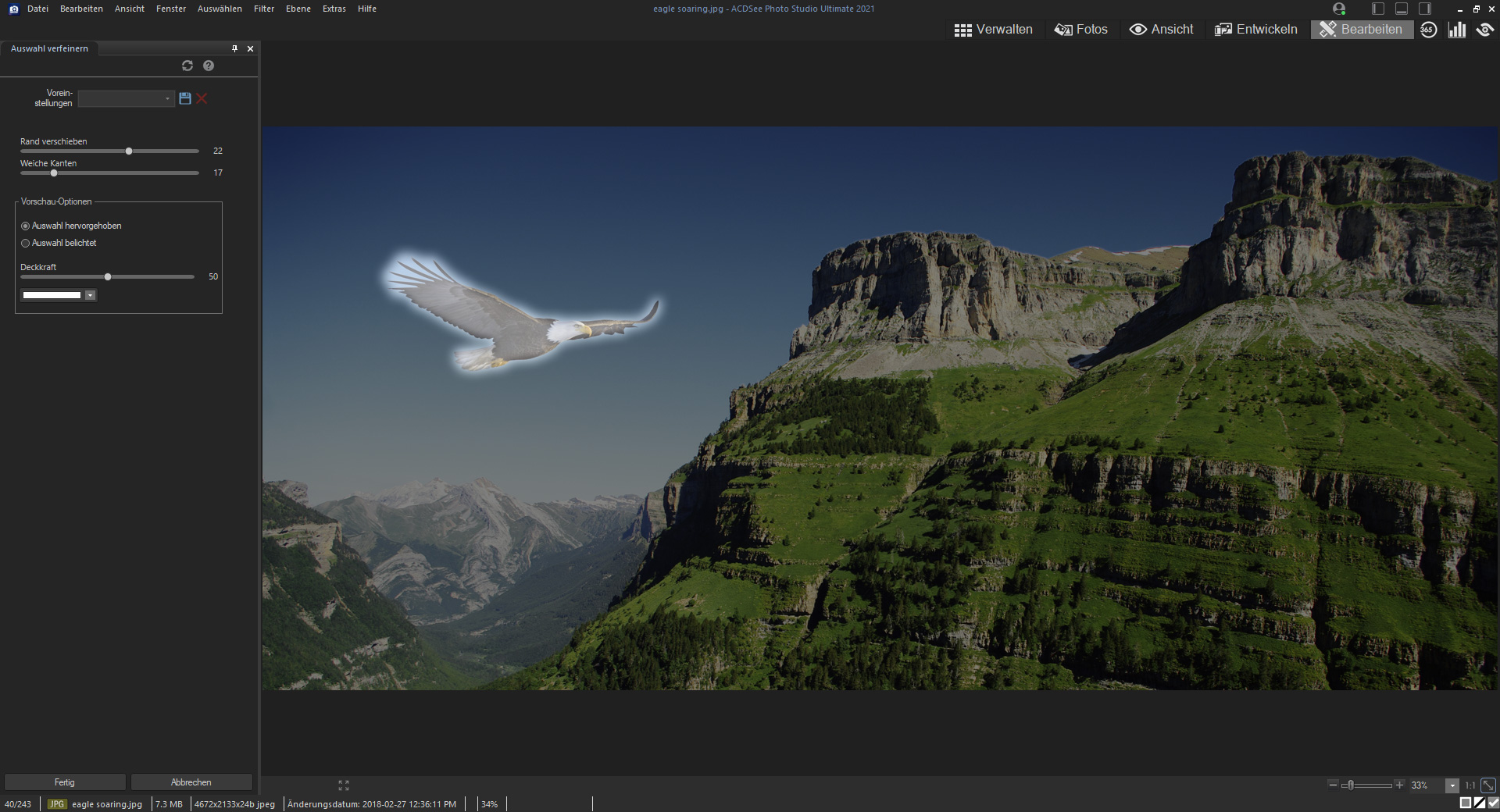Click the Abbrechen button
This screenshot has width=1500, height=812.
[191, 782]
